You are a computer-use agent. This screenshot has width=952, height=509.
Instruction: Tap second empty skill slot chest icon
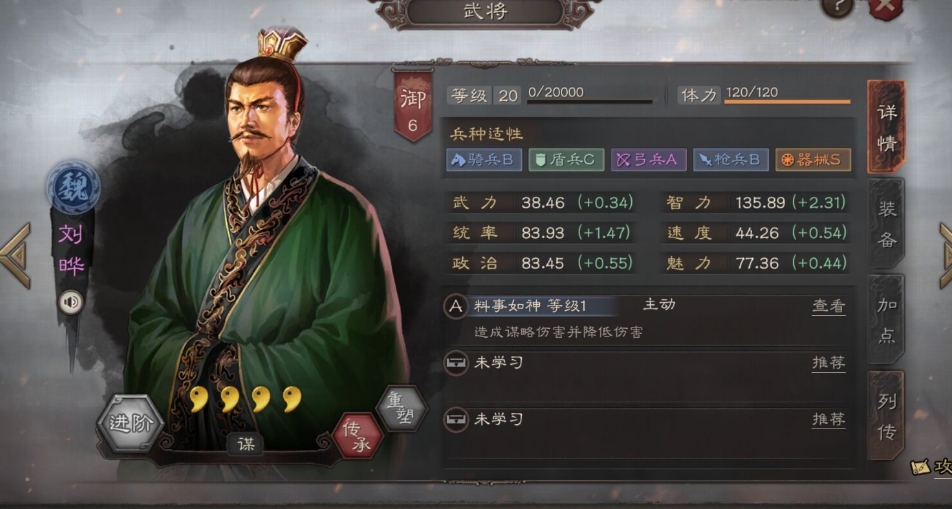[455, 419]
